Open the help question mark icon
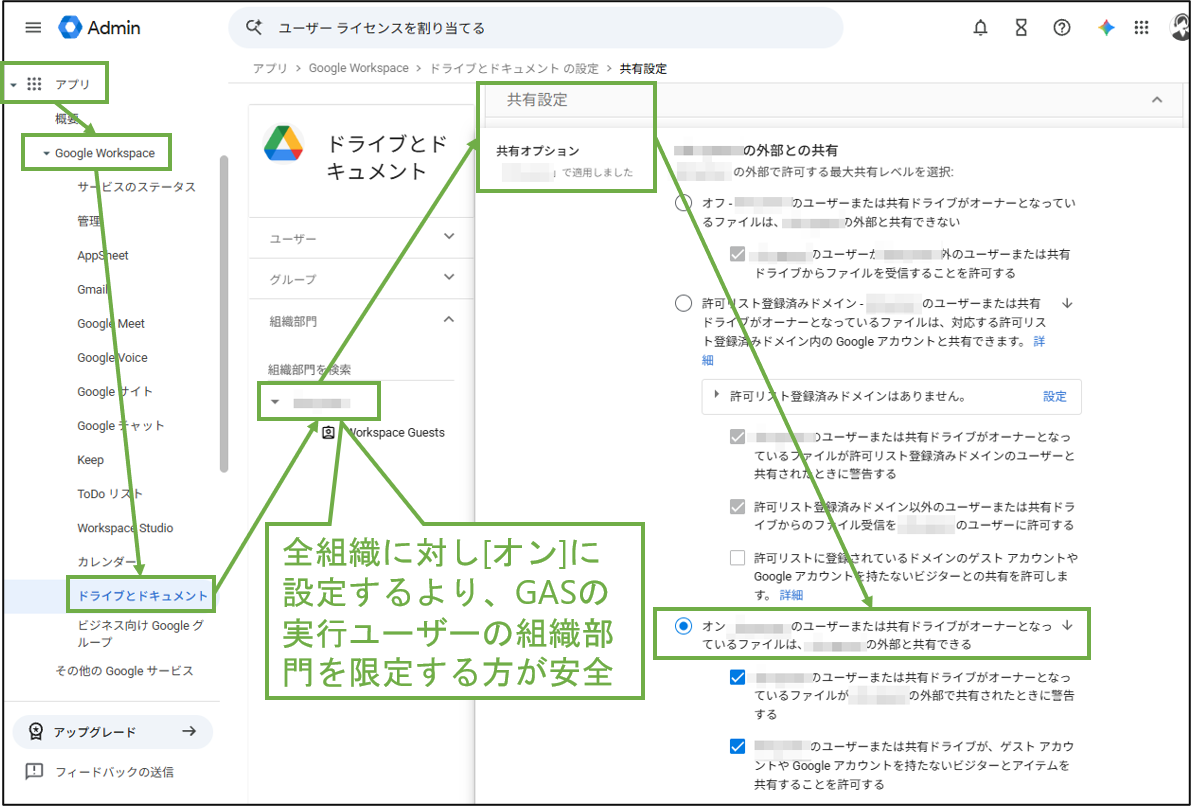1191x806 pixels. (x=1062, y=28)
